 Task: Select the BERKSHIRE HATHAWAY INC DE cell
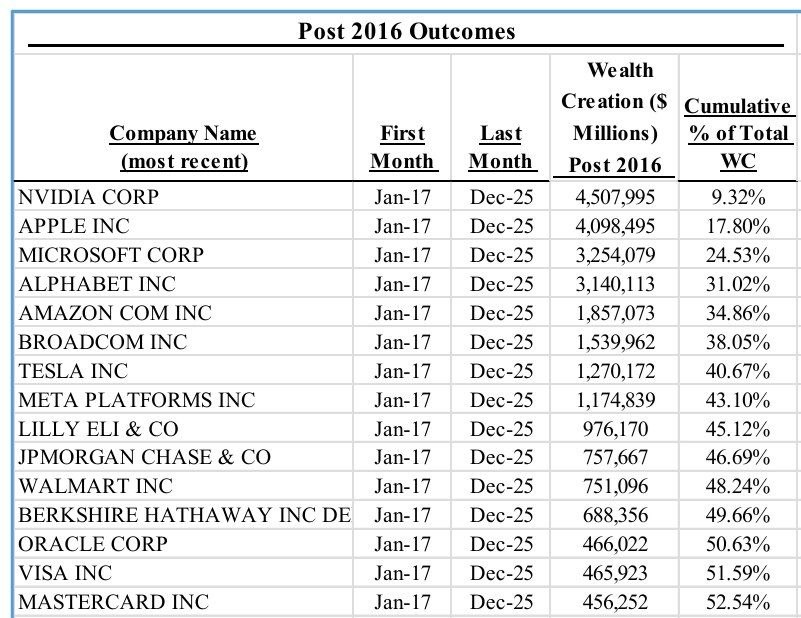click(185, 516)
